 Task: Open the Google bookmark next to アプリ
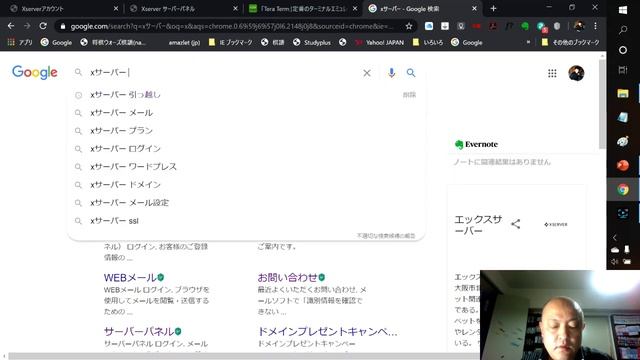coord(56,42)
